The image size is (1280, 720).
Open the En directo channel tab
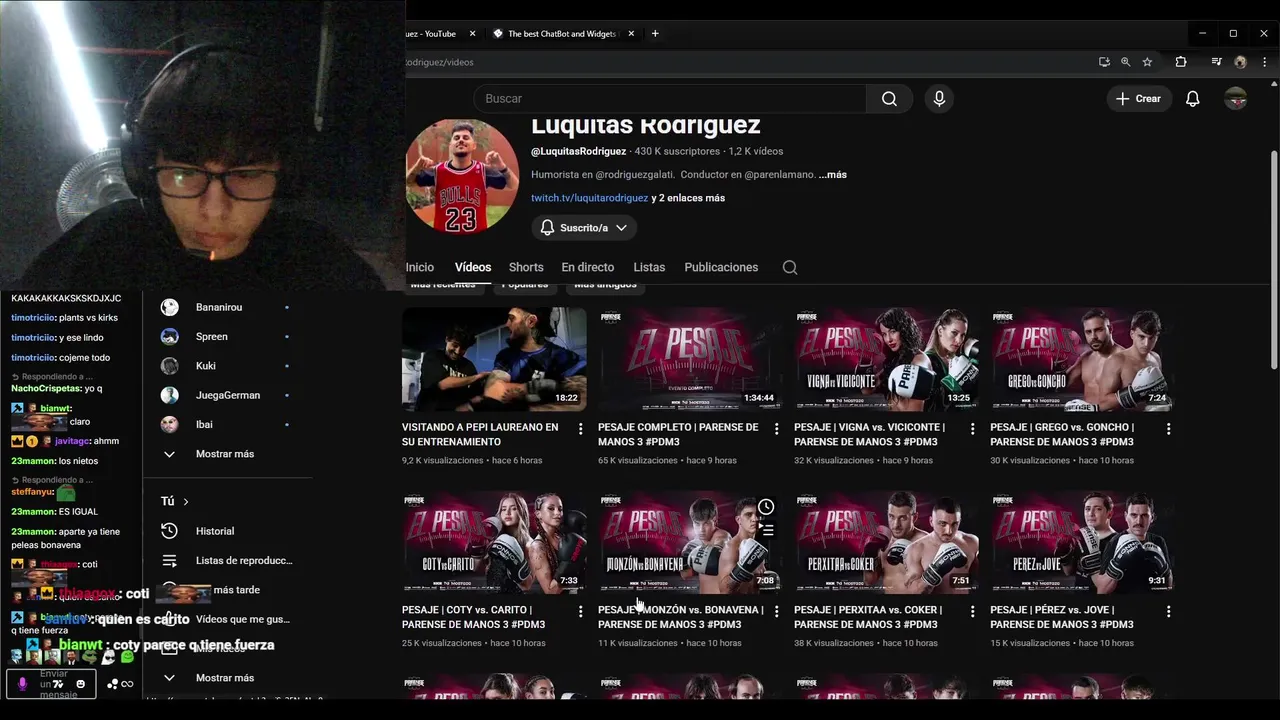(x=588, y=267)
